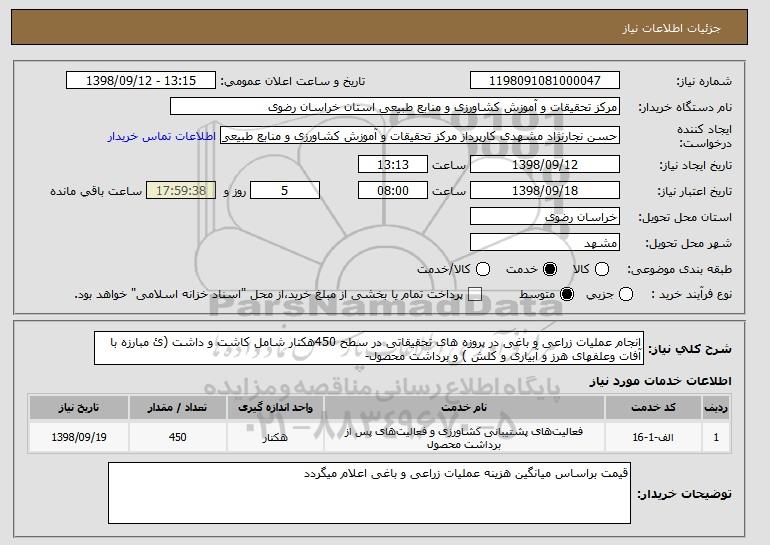Image resolution: width=770 pixels, height=545 pixels.
Task: Click the نام خدمت column header
Action: [464, 408]
